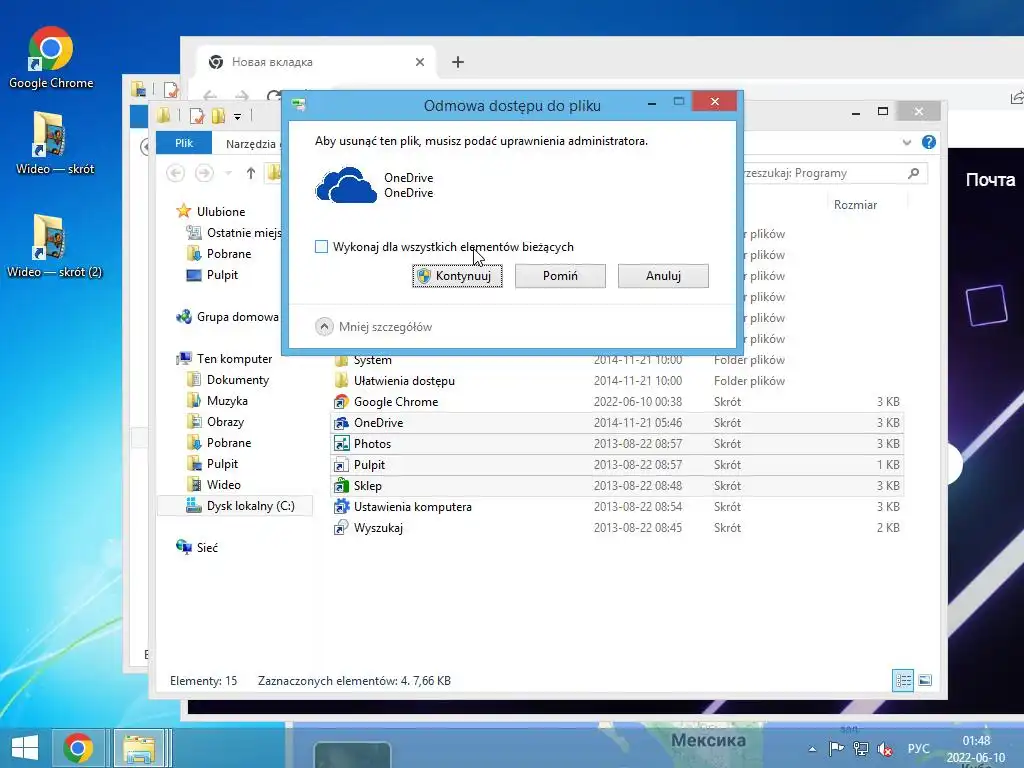
Task: Select OneDrive shortcut in file list
Action: [x=617, y=423]
